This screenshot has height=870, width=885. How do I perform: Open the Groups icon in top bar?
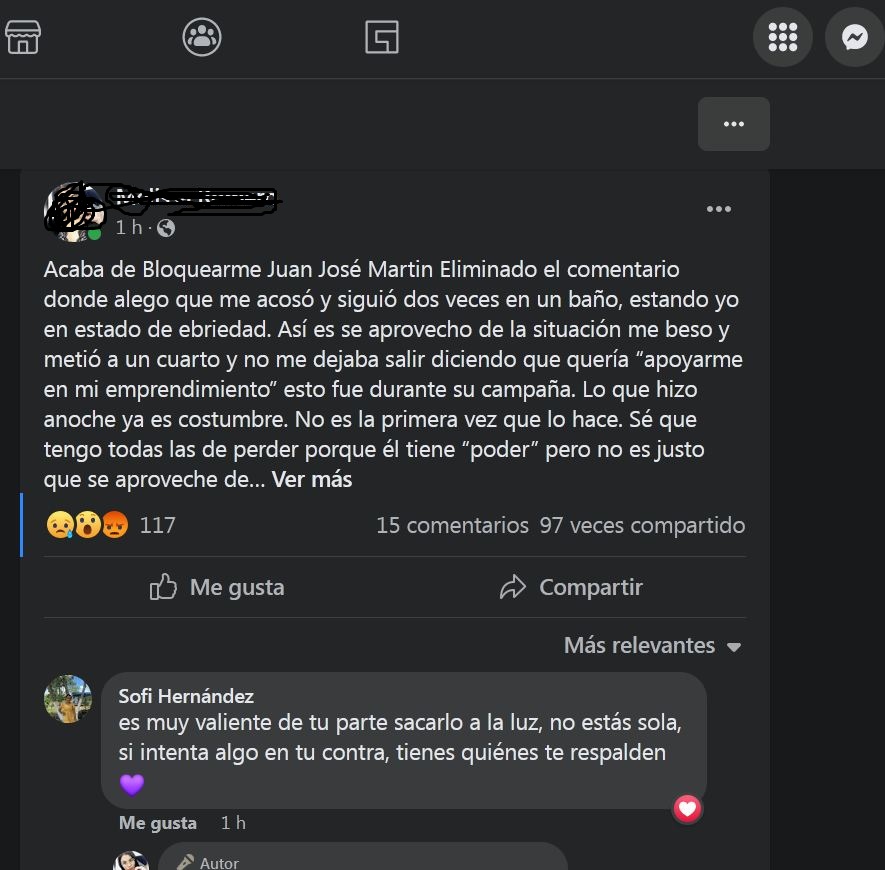[x=202, y=37]
